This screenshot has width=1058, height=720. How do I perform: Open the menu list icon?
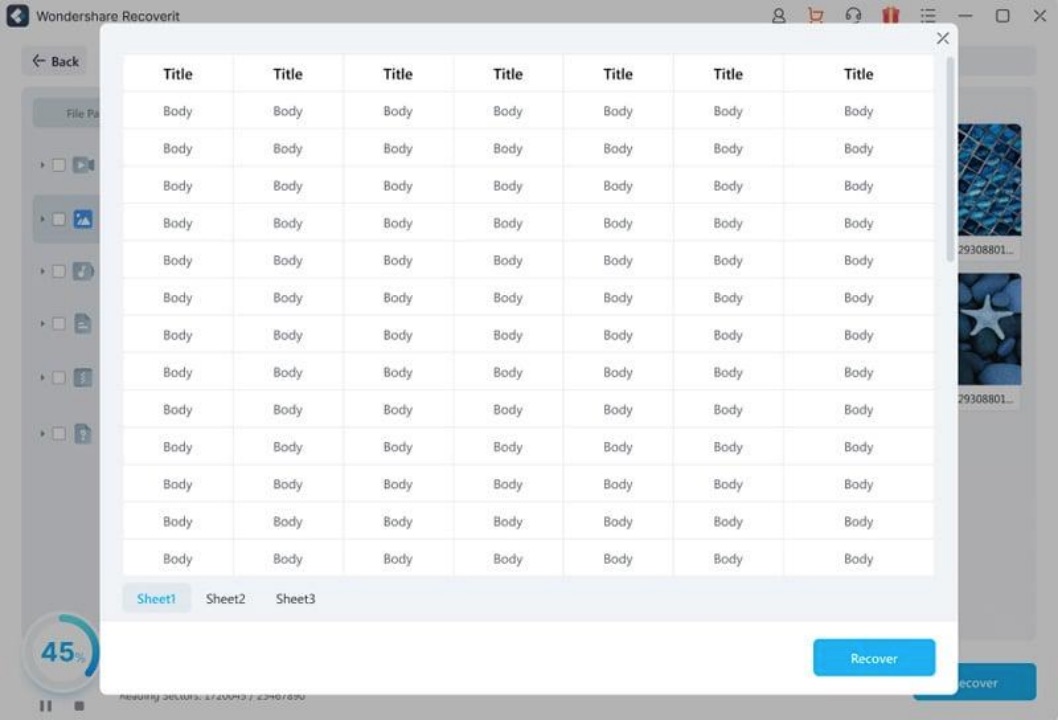[x=928, y=15]
